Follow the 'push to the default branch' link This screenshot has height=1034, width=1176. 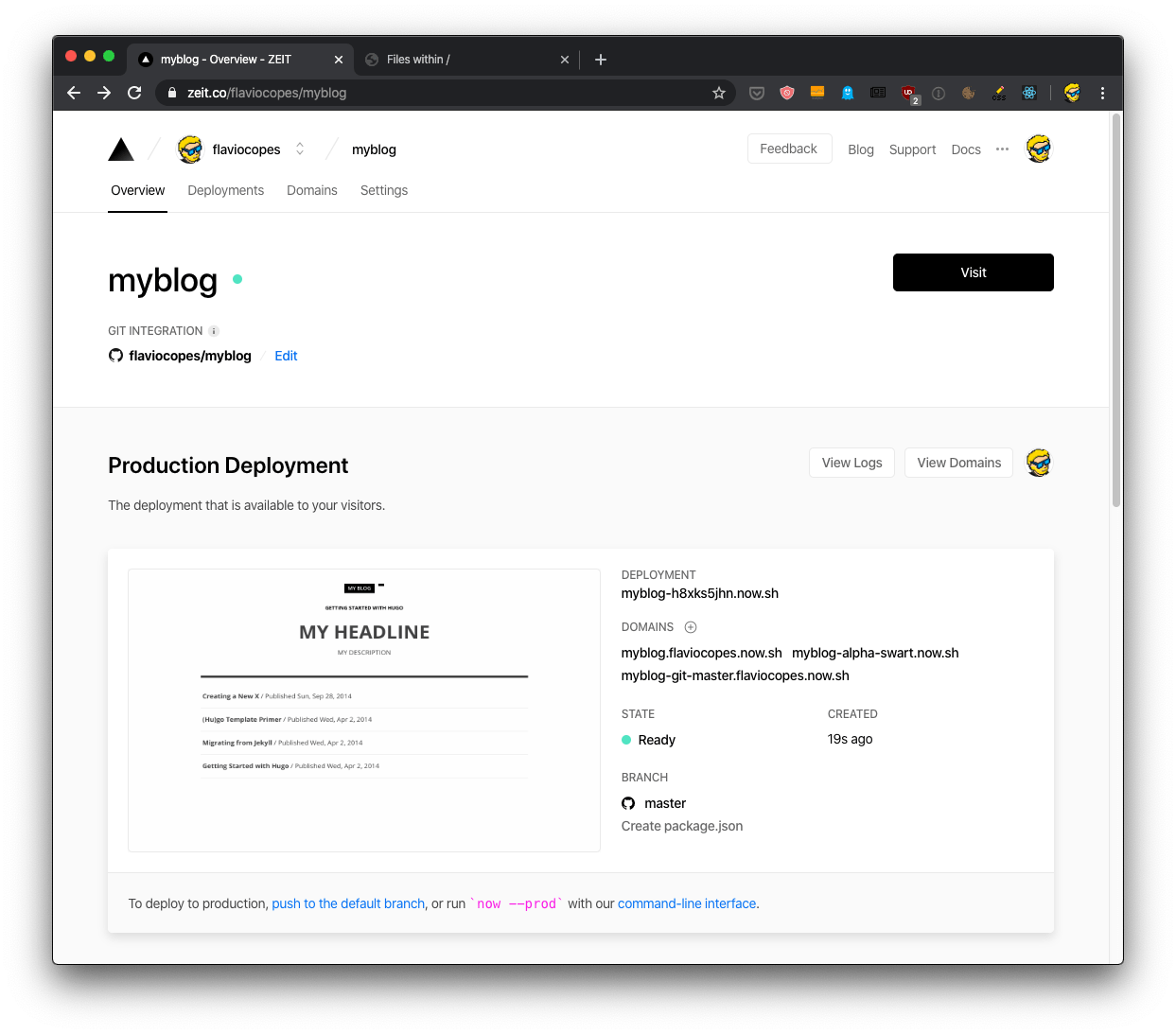(x=348, y=903)
